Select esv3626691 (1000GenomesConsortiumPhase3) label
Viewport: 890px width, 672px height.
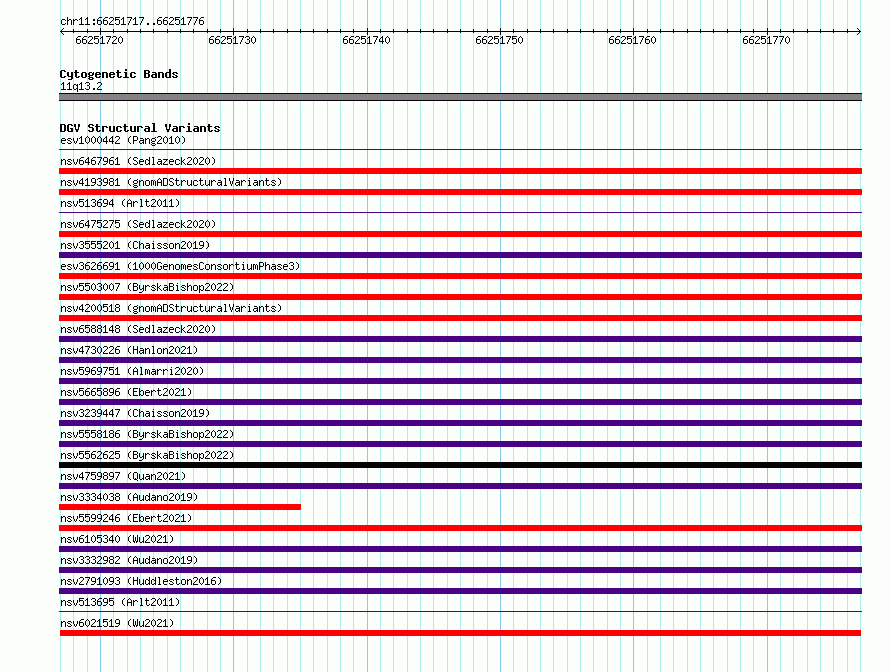[180, 266]
